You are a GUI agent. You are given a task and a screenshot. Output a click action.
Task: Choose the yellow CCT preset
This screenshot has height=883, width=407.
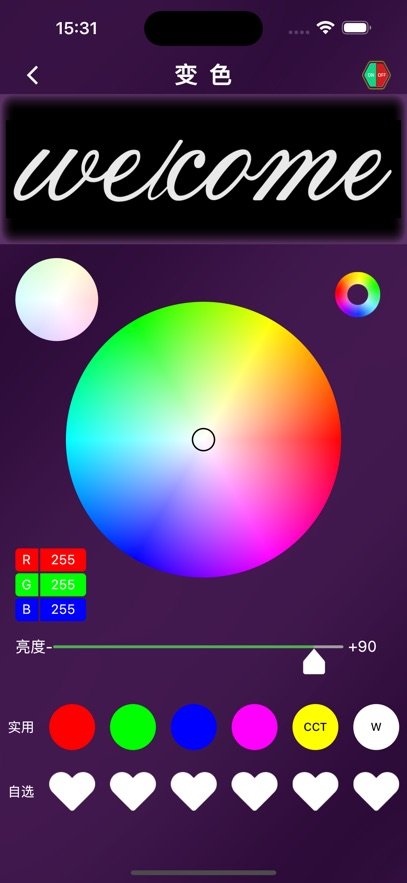tap(315, 727)
